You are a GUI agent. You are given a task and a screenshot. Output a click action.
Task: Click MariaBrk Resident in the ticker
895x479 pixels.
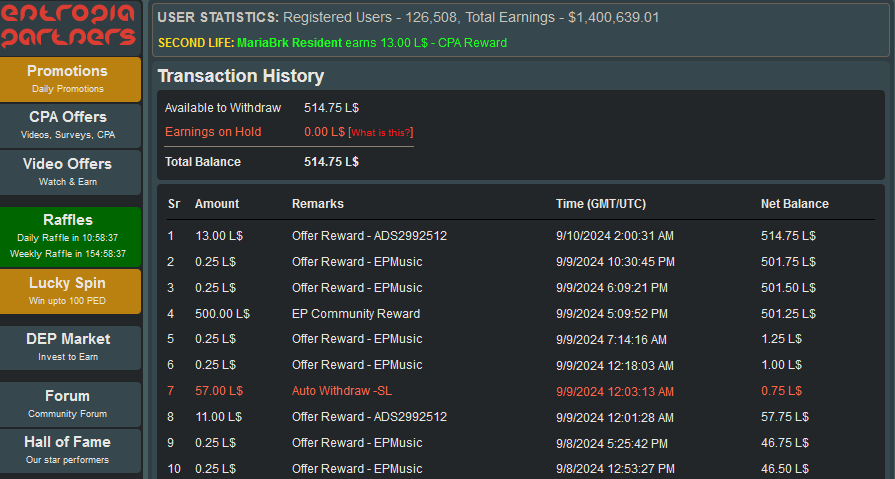[289, 43]
